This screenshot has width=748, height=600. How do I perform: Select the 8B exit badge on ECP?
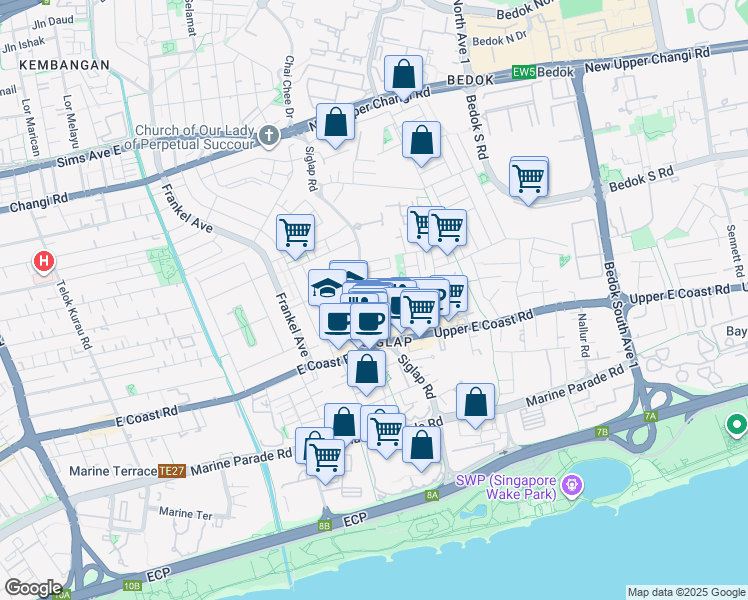(x=324, y=525)
